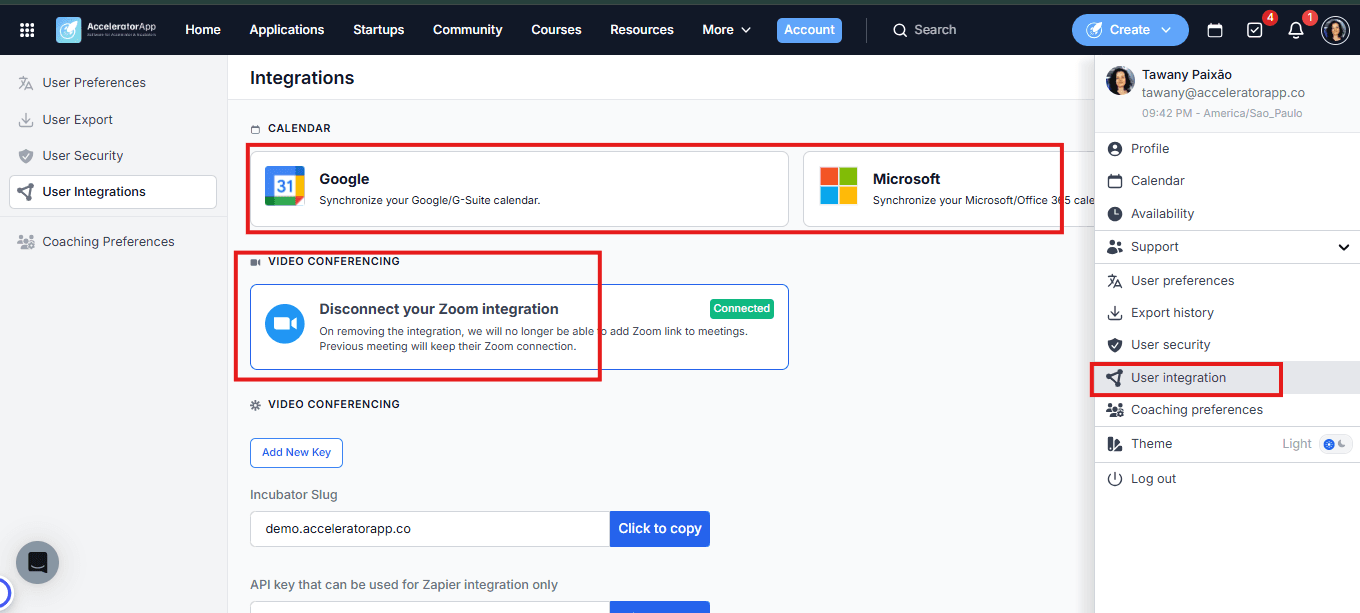Viewport: 1360px width, 613px height.
Task: Open User integration in account menu
Action: coord(1227,378)
